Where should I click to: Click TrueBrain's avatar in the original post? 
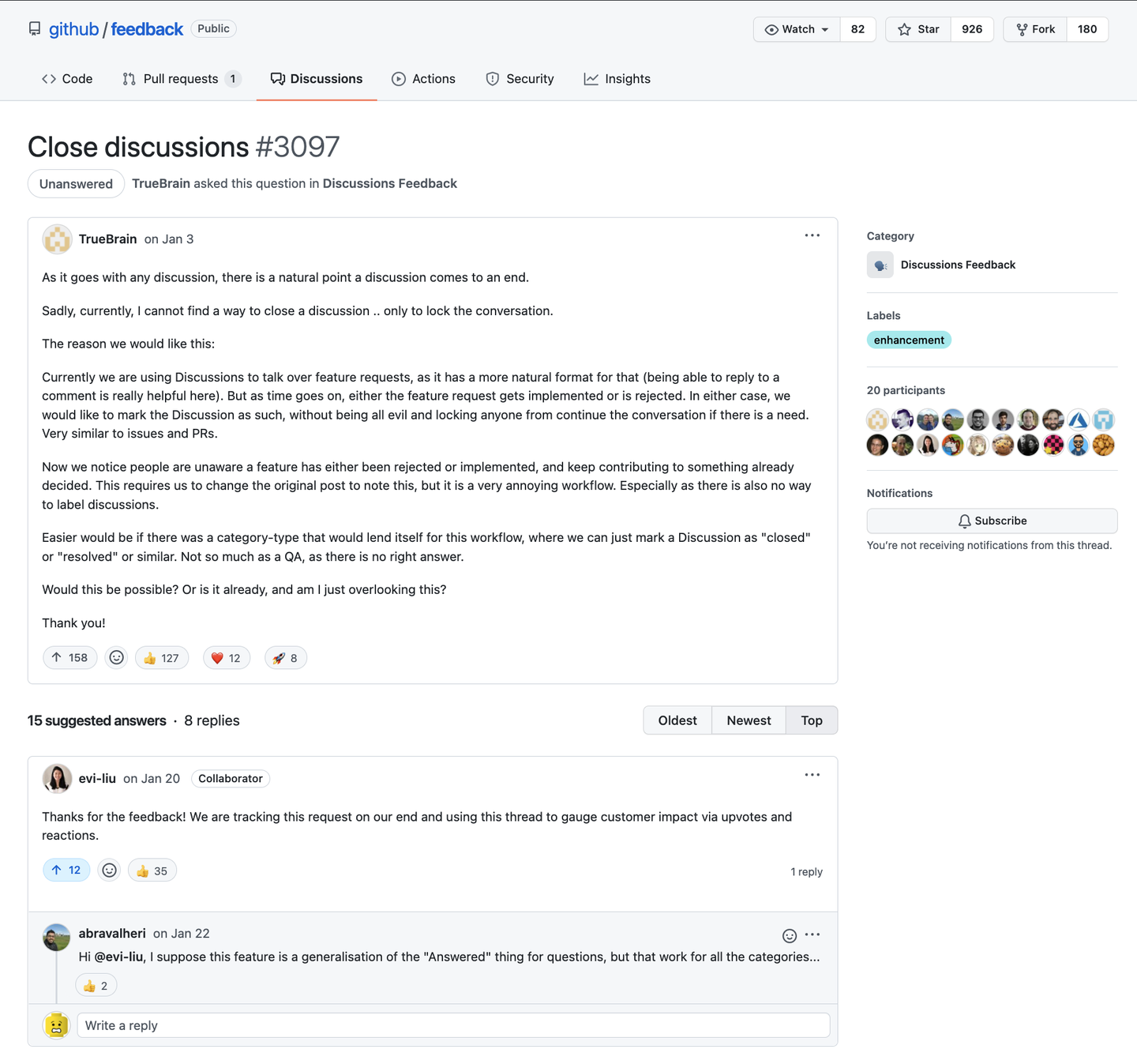57,239
